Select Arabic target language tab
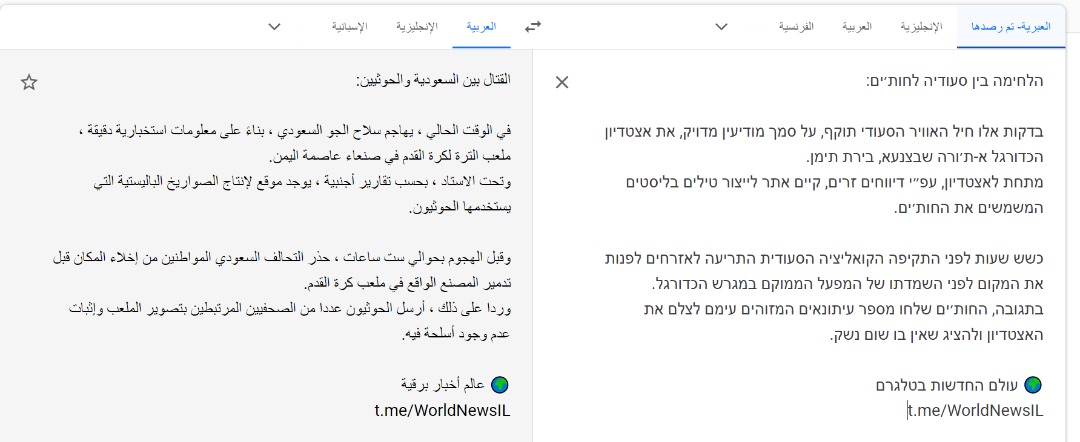 coord(481,27)
